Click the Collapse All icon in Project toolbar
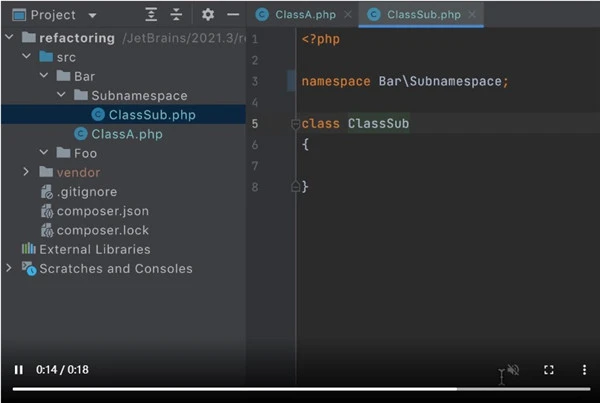600x403 pixels. (x=176, y=15)
